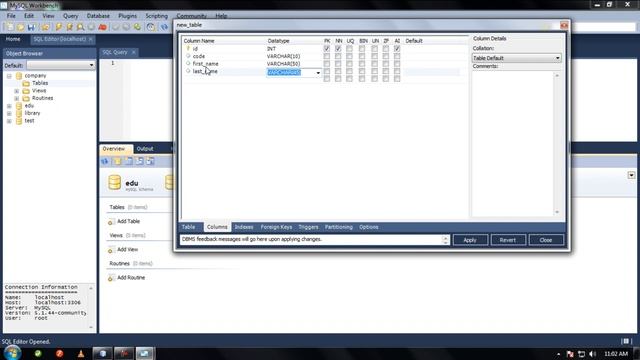640x360 pixels.
Task: Toggle the PK checkbox for the id row
Action: 327,49
